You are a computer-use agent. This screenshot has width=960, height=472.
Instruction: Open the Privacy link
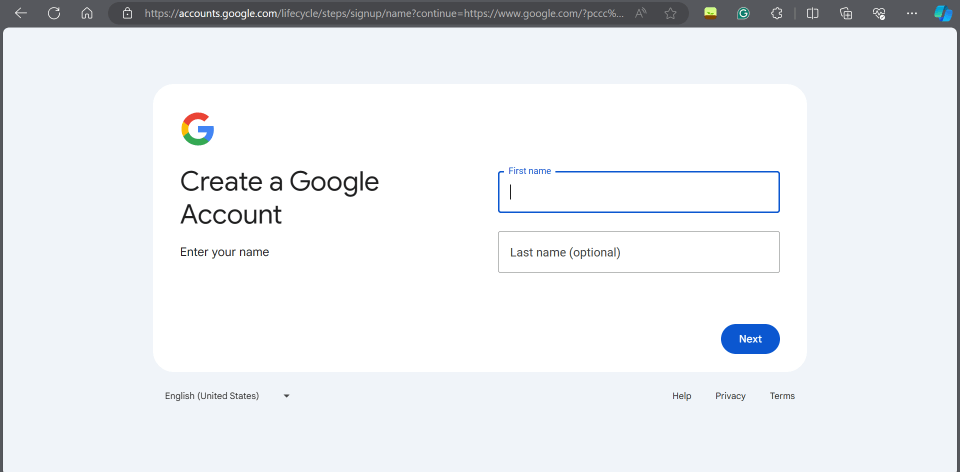point(730,396)
